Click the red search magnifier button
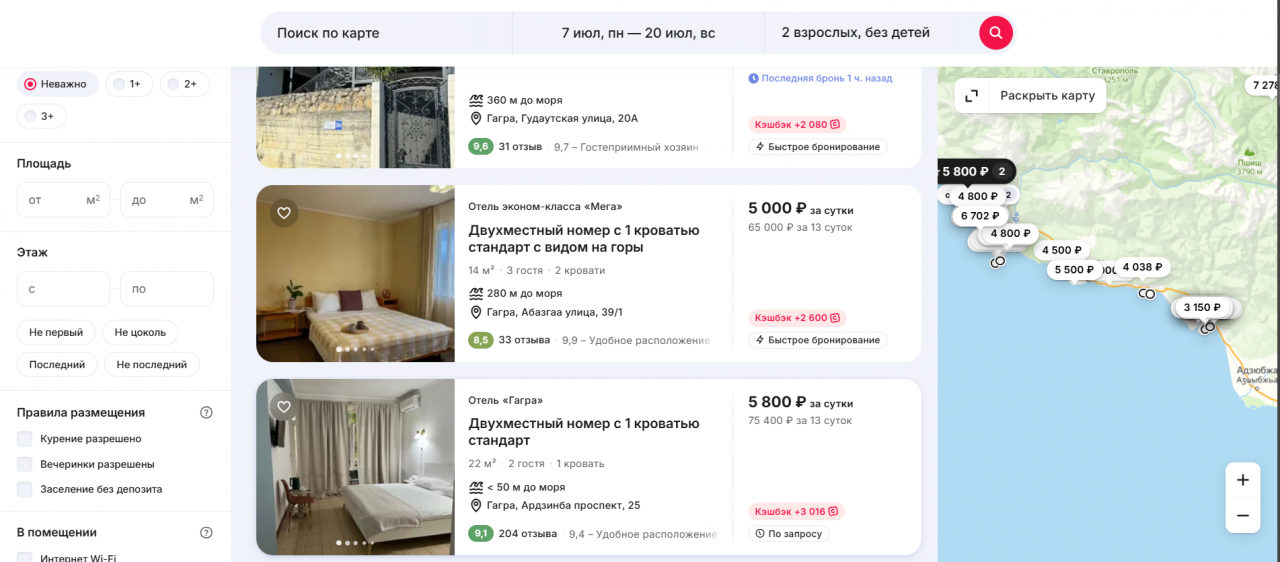Screen dimensions: 1280x562 click(x=995, y=33)
